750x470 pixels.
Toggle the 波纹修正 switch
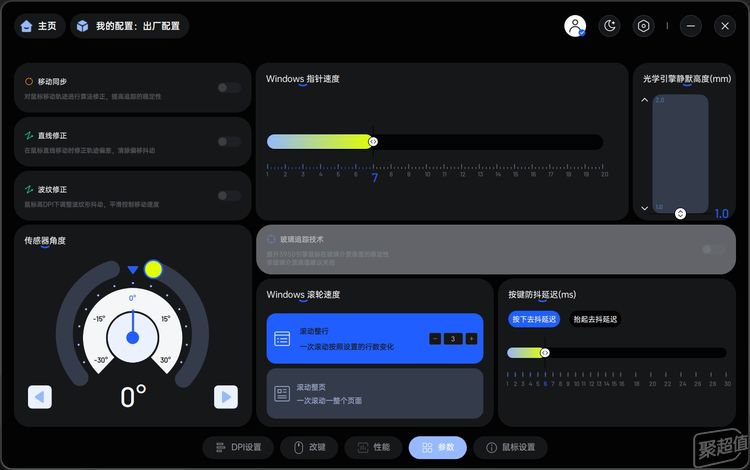pos(229,196)
